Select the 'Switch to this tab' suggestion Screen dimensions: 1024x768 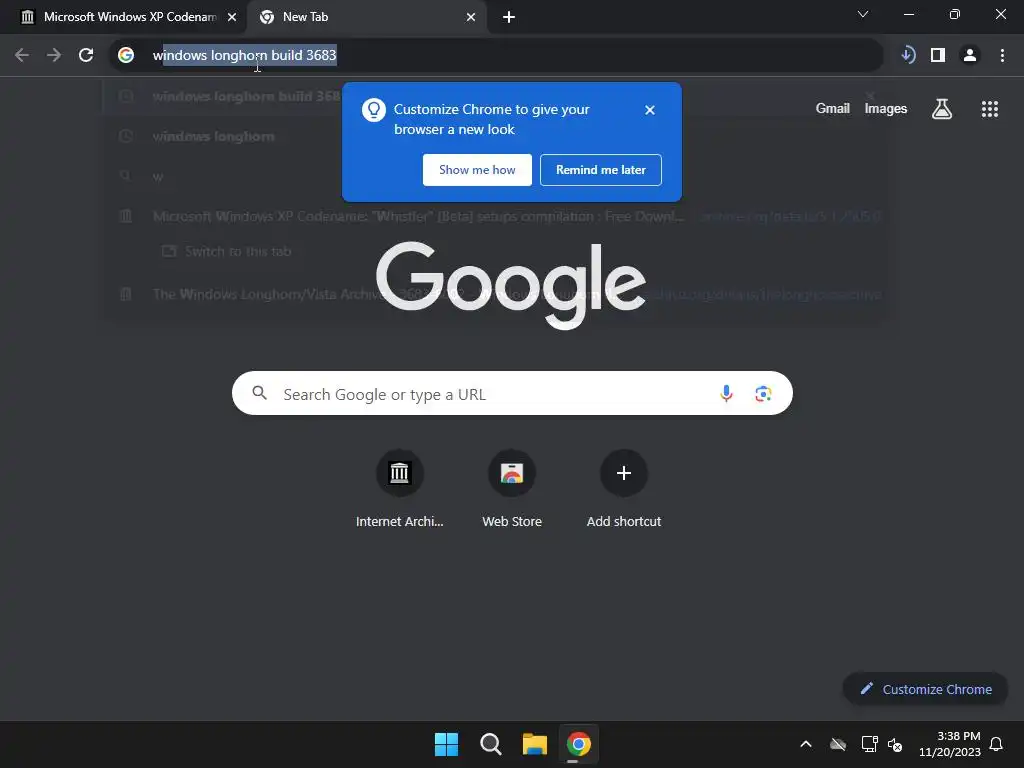click(227, 251)
